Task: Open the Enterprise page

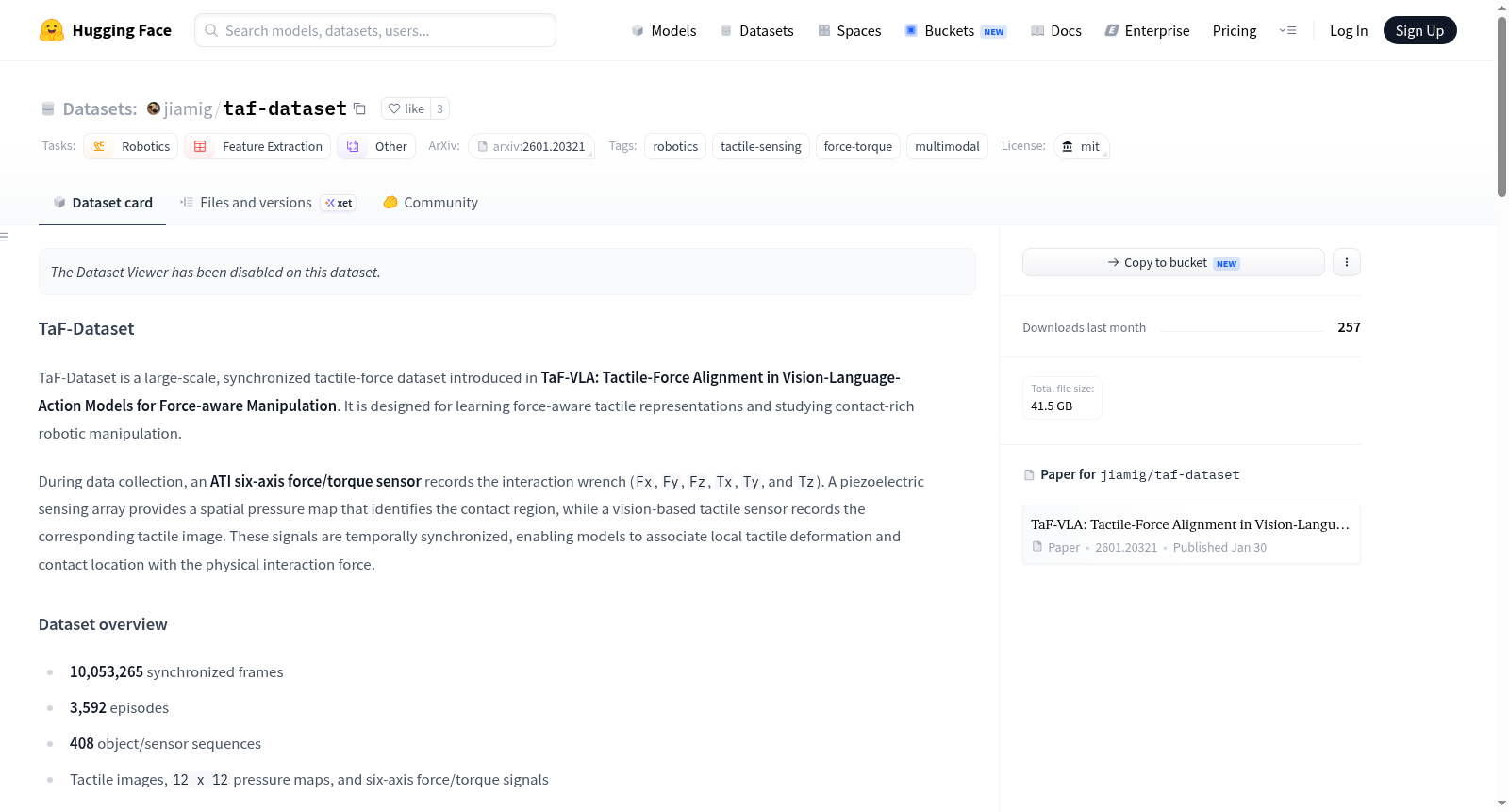Action: point(1147,30)
